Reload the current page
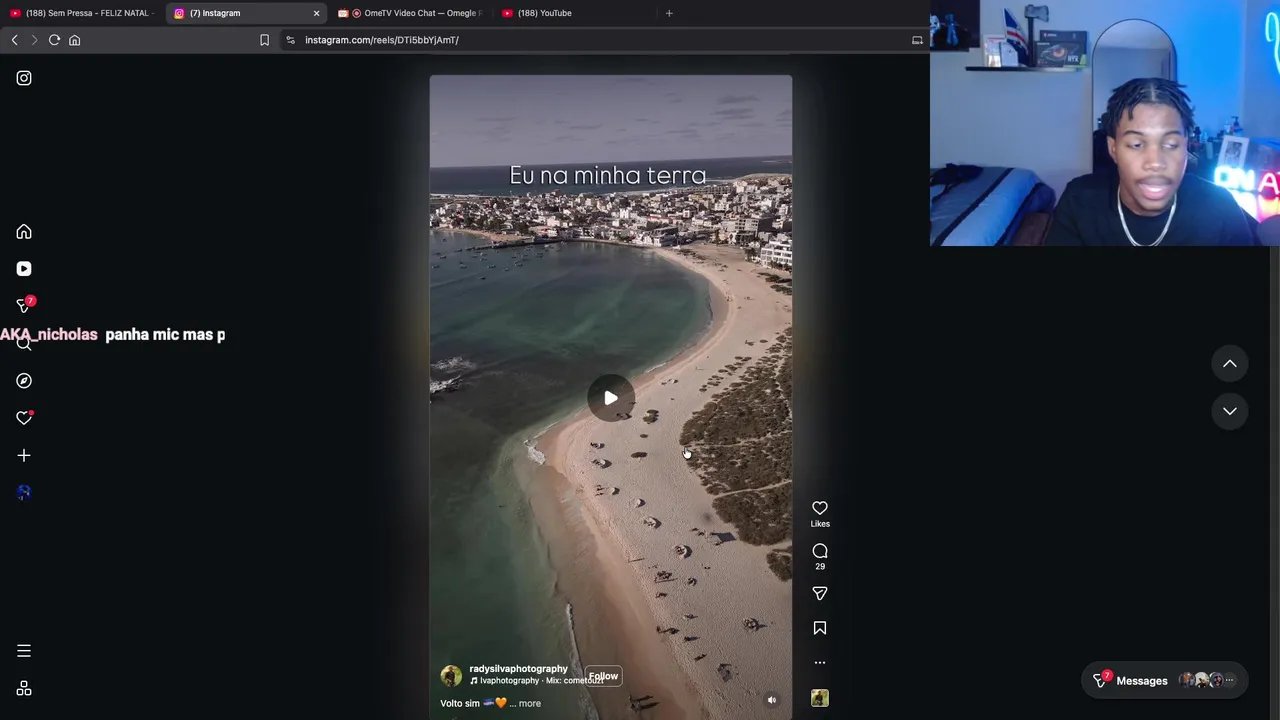 pyautogui.click(x=54, y=40)
